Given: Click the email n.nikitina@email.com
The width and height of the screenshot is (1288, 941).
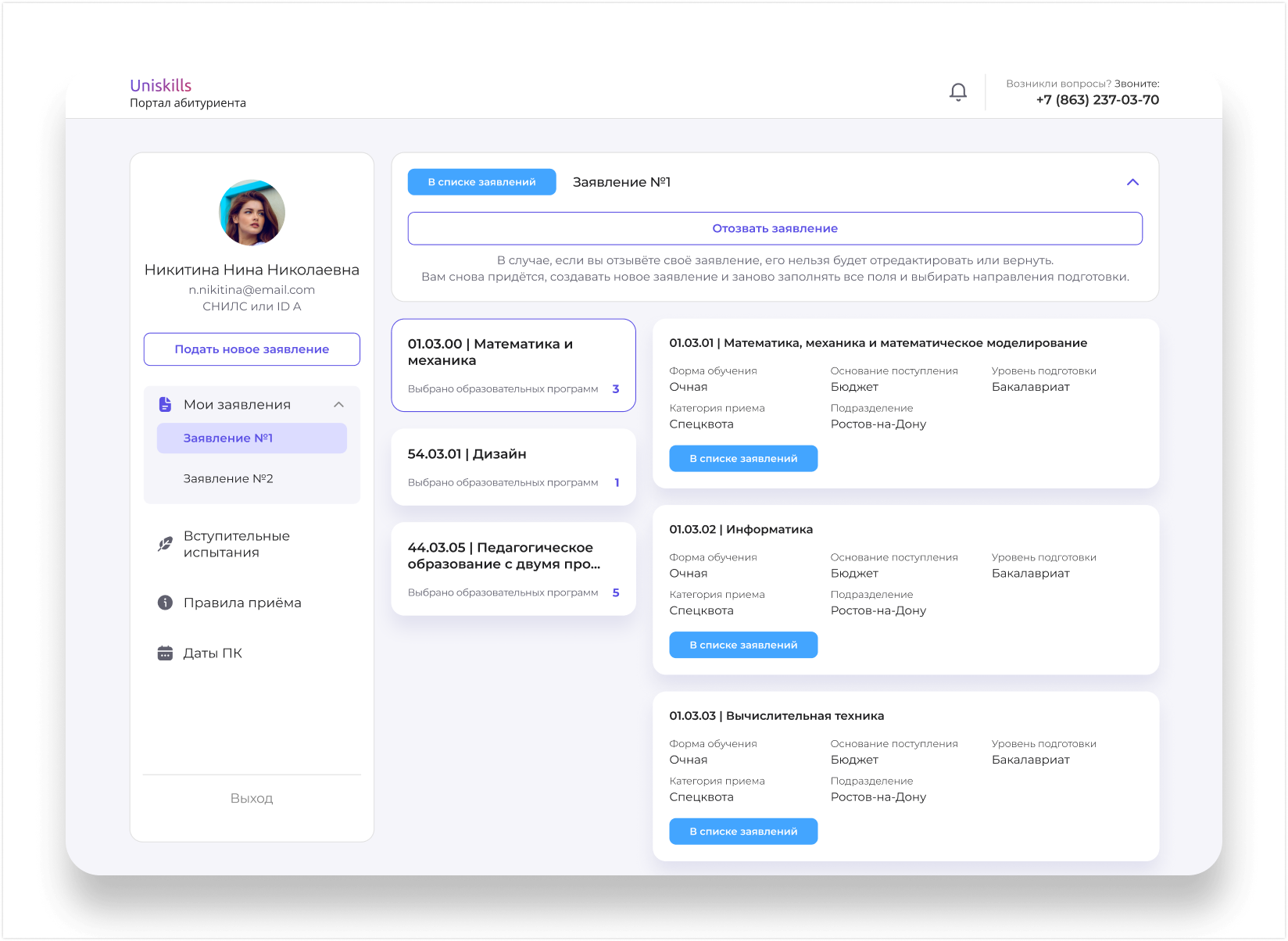Looking at the screenshot, I should click(252, 290).
